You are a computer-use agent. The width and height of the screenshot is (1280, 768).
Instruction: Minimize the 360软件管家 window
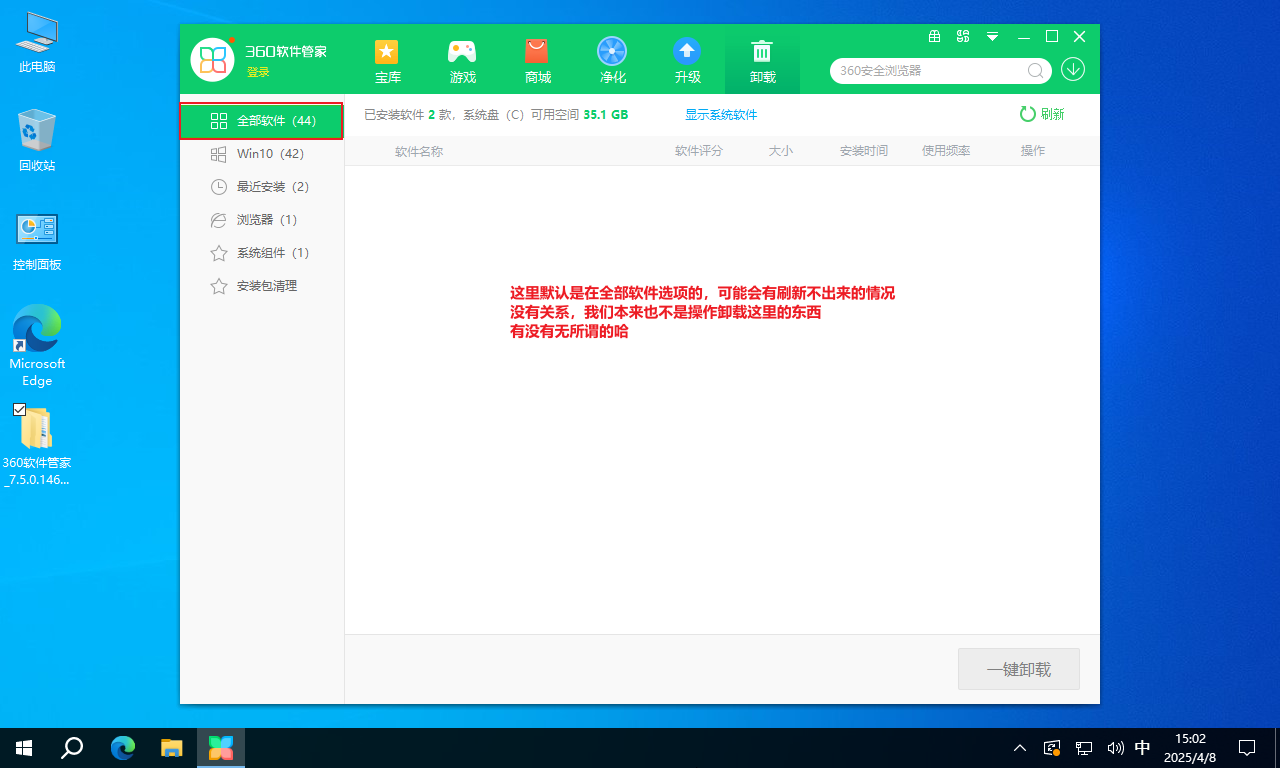click(x=1023, y=36)
